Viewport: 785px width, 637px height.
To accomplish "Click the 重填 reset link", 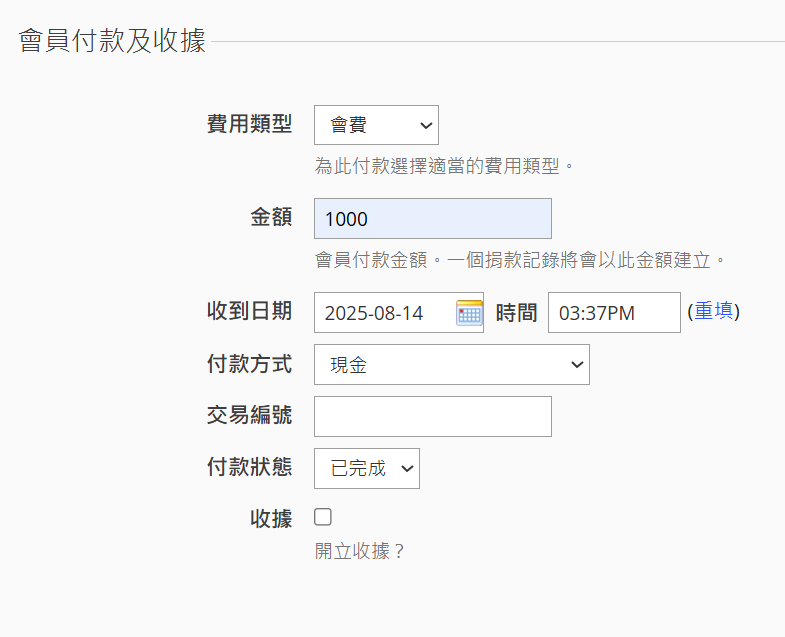I will pos(714,311).
